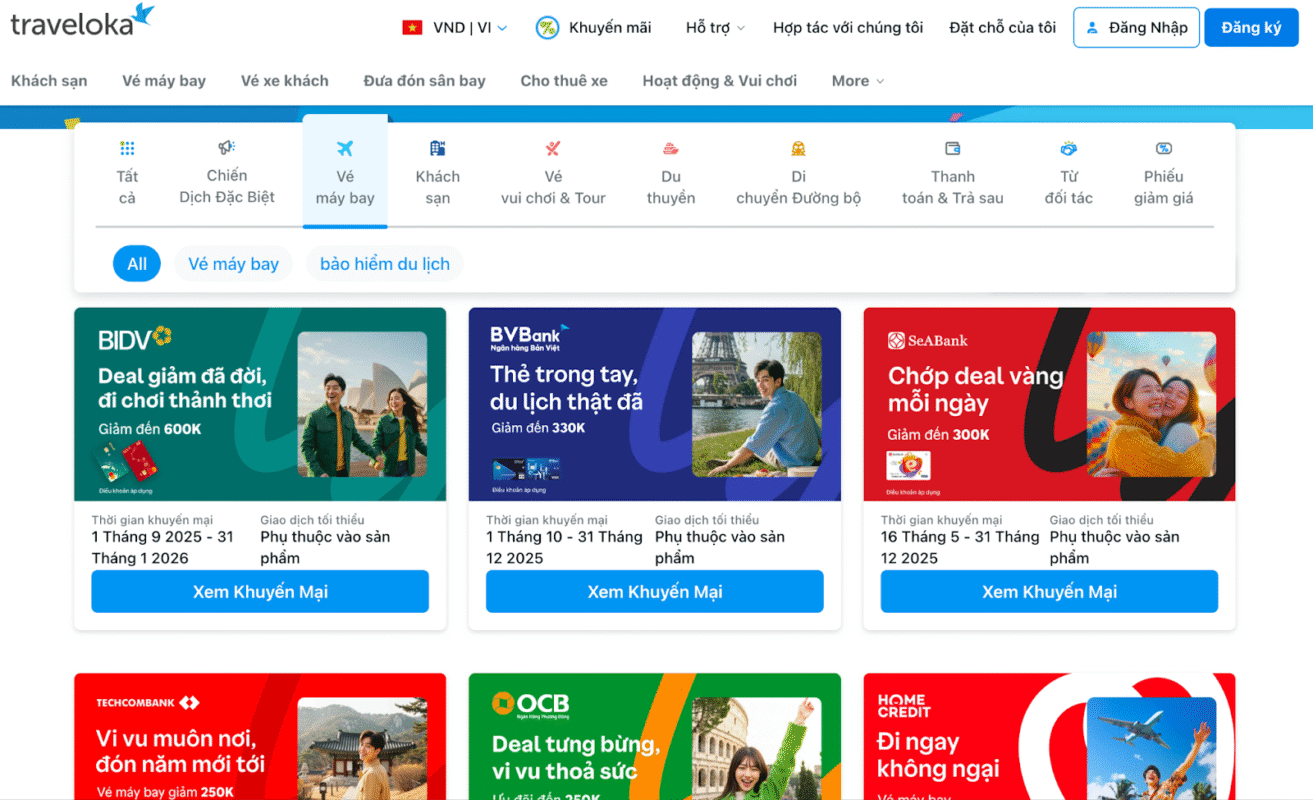
Task: Click the Đăng ký button
Action: click(1250, 28)
